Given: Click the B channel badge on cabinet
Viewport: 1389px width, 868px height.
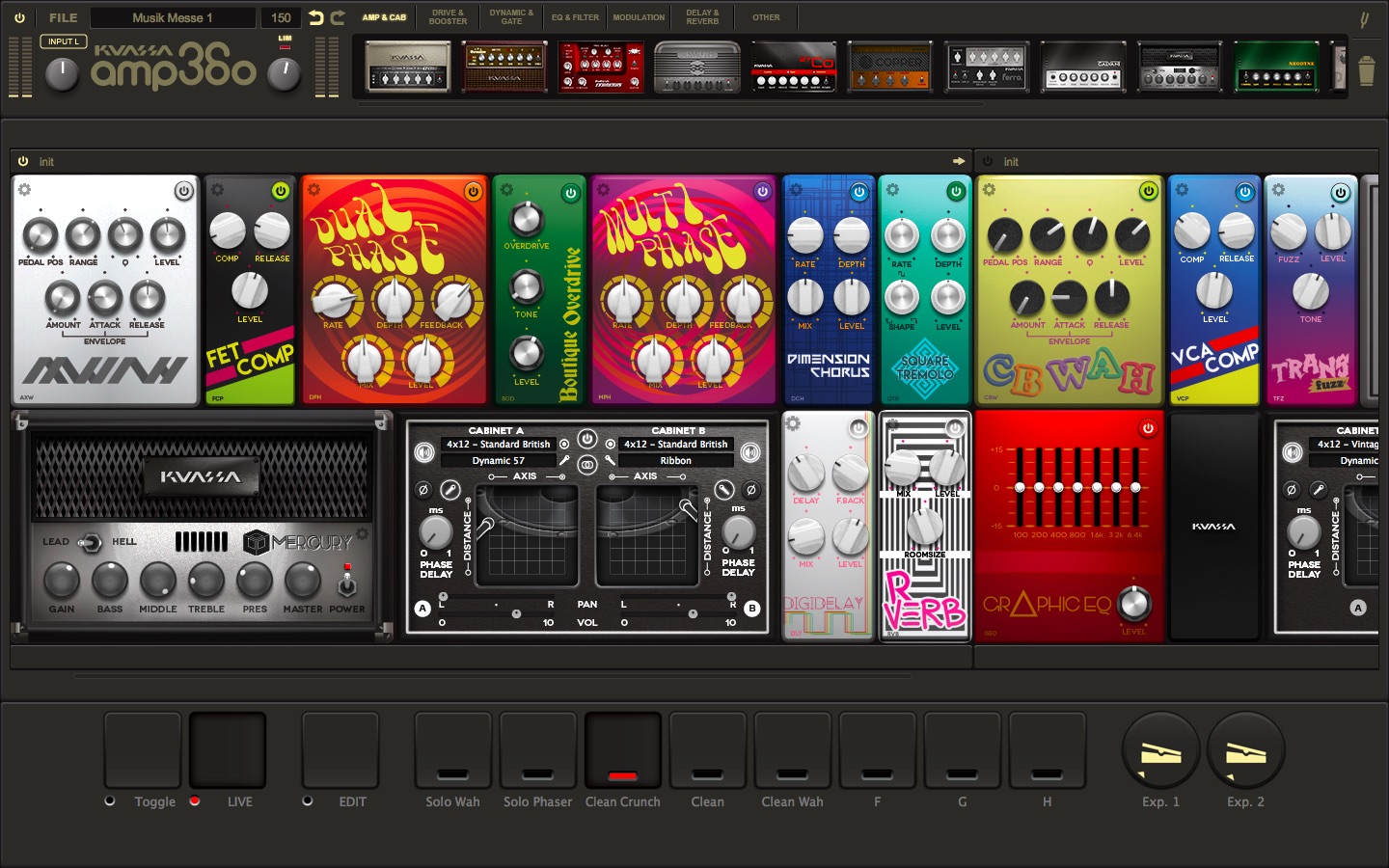Looking at the screenshot, I should pyautogui.click(x=752, y=609).
